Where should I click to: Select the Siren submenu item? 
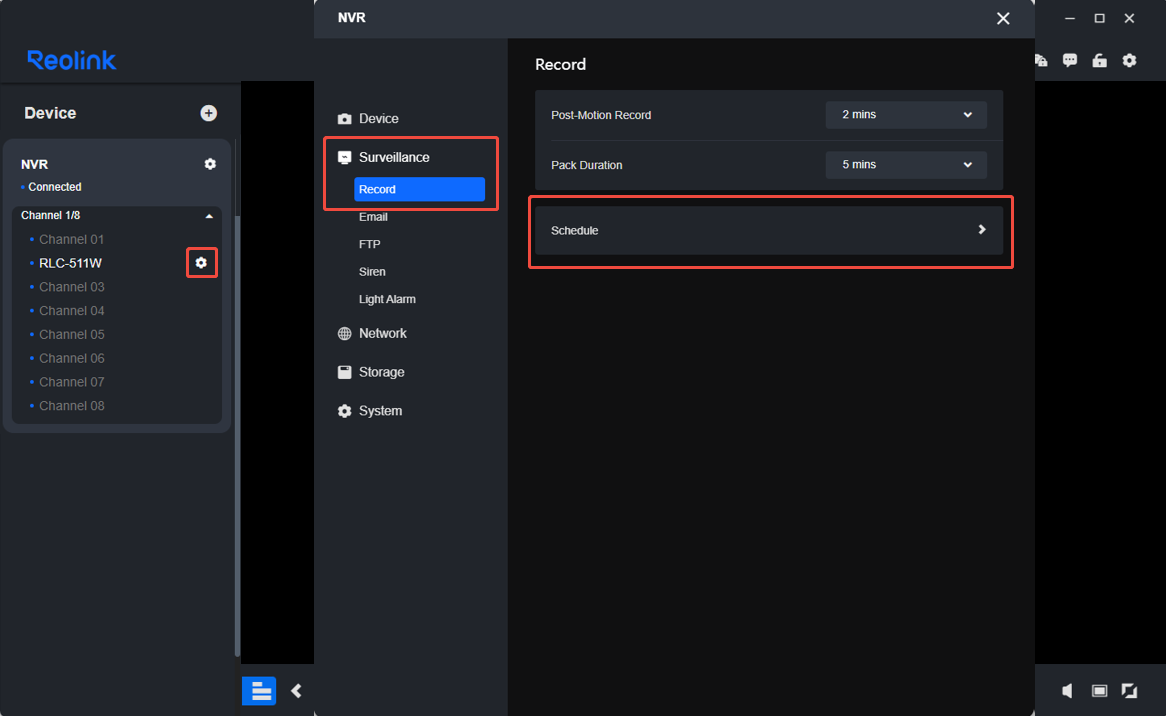coord(372,272)
